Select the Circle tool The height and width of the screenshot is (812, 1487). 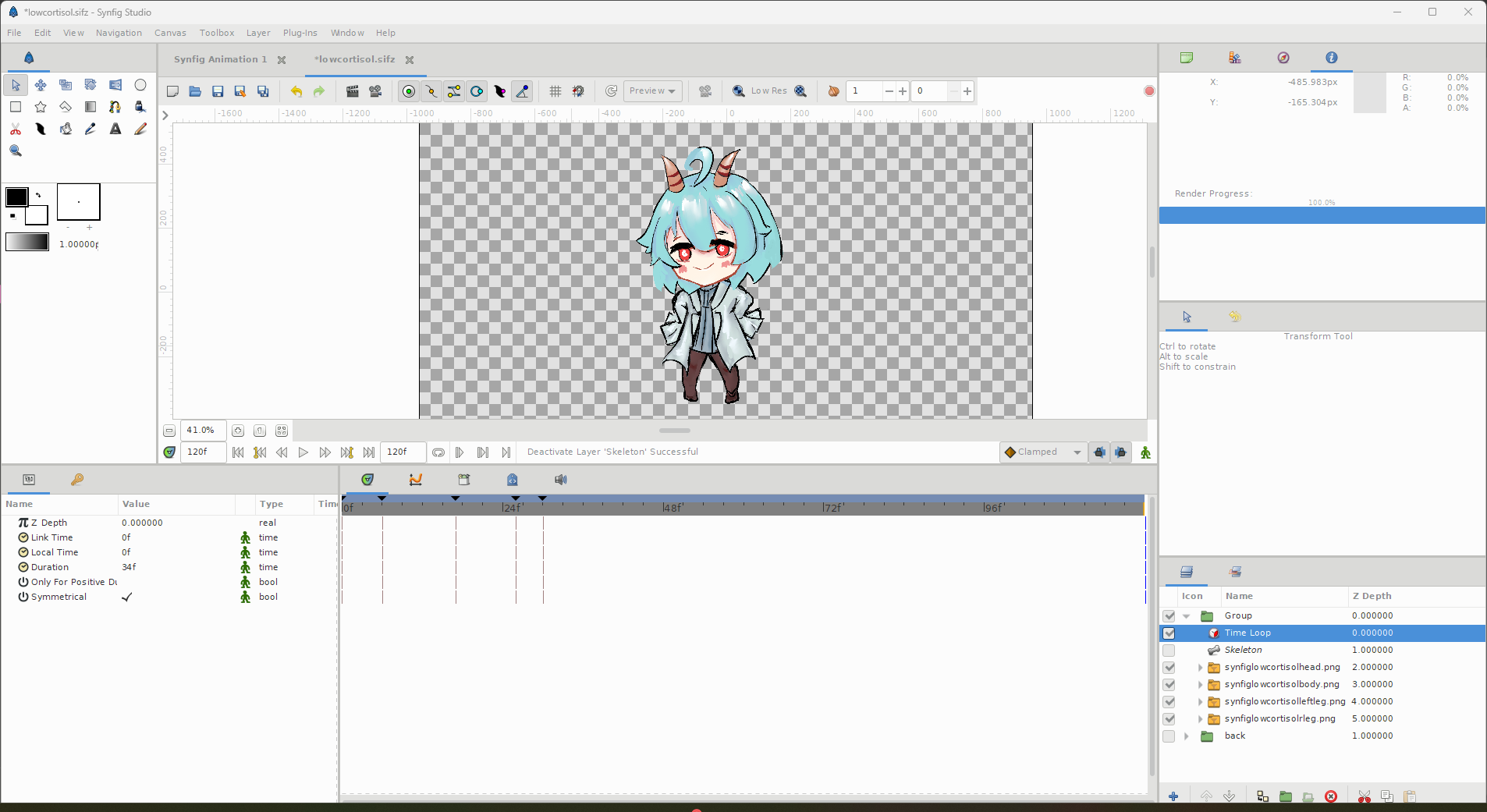pos(140,85)
